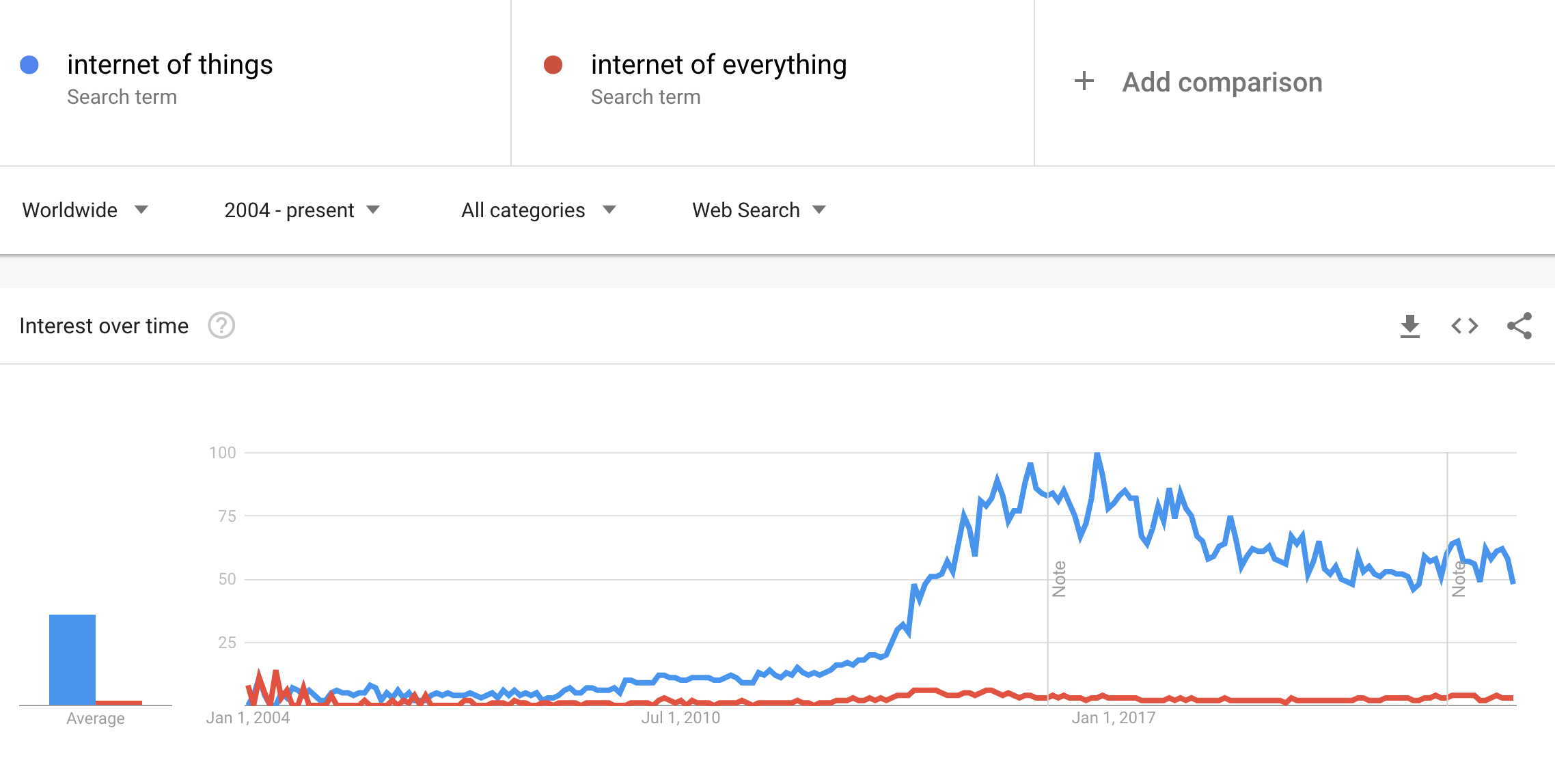
Task: Open the Interest over time help tooltip
Action: point(220,326)
